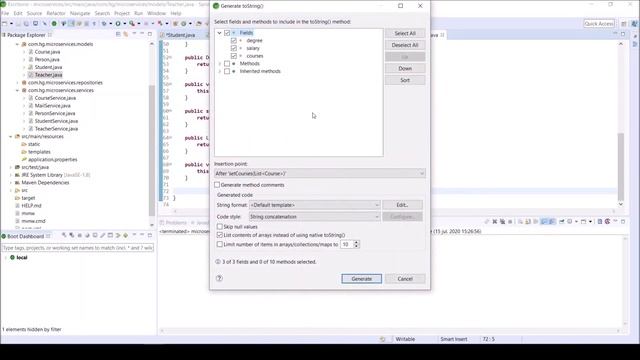Click Open Perspective icon beside Quick Access
Viewport: 640px width, 360px height.
point(624,24)
